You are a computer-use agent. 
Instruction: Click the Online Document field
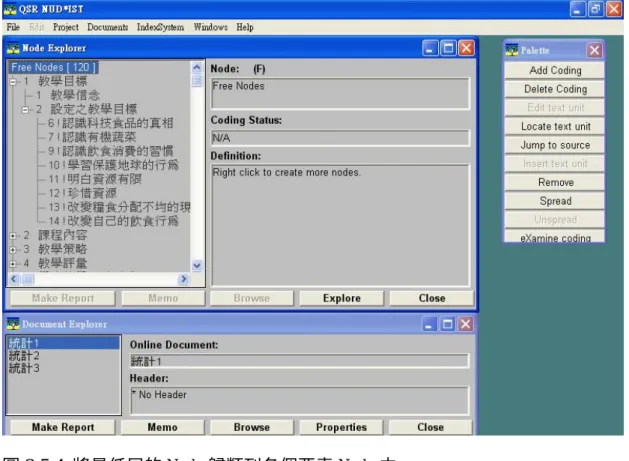[299, 361]
